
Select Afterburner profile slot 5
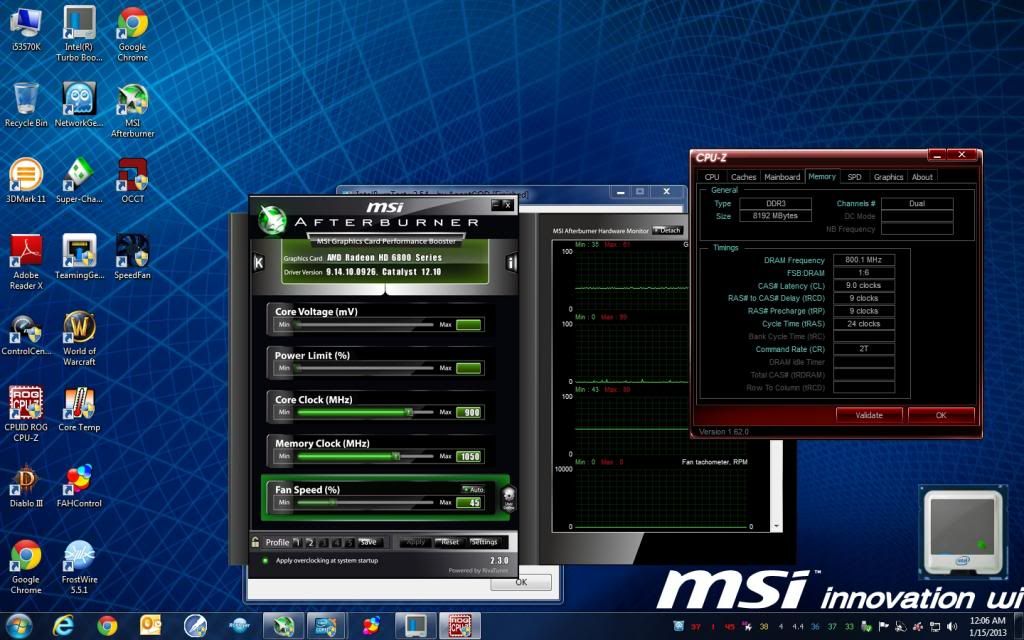[349, 542]
